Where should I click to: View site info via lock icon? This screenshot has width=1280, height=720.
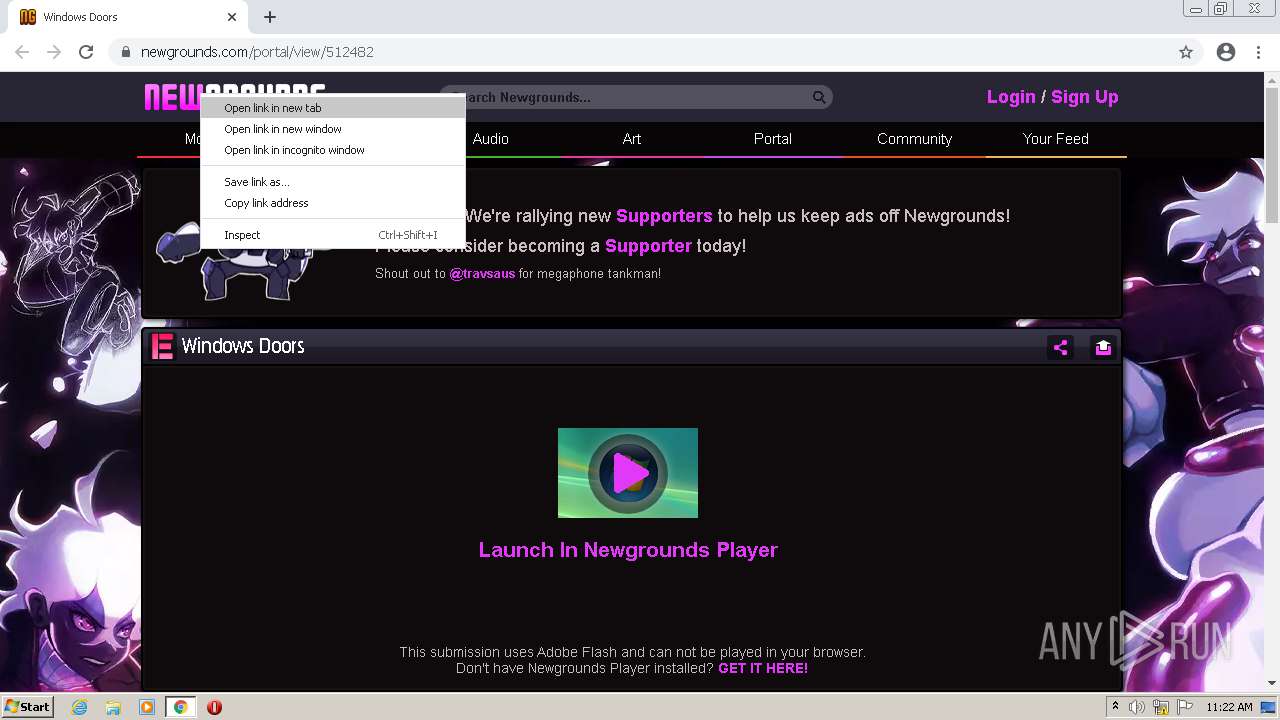tap(126, 52)
